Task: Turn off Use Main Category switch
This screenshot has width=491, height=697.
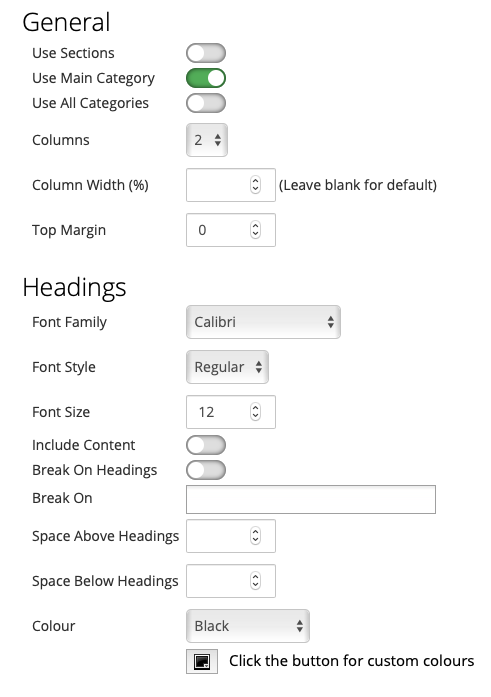Action: click(x=206, y=78)
